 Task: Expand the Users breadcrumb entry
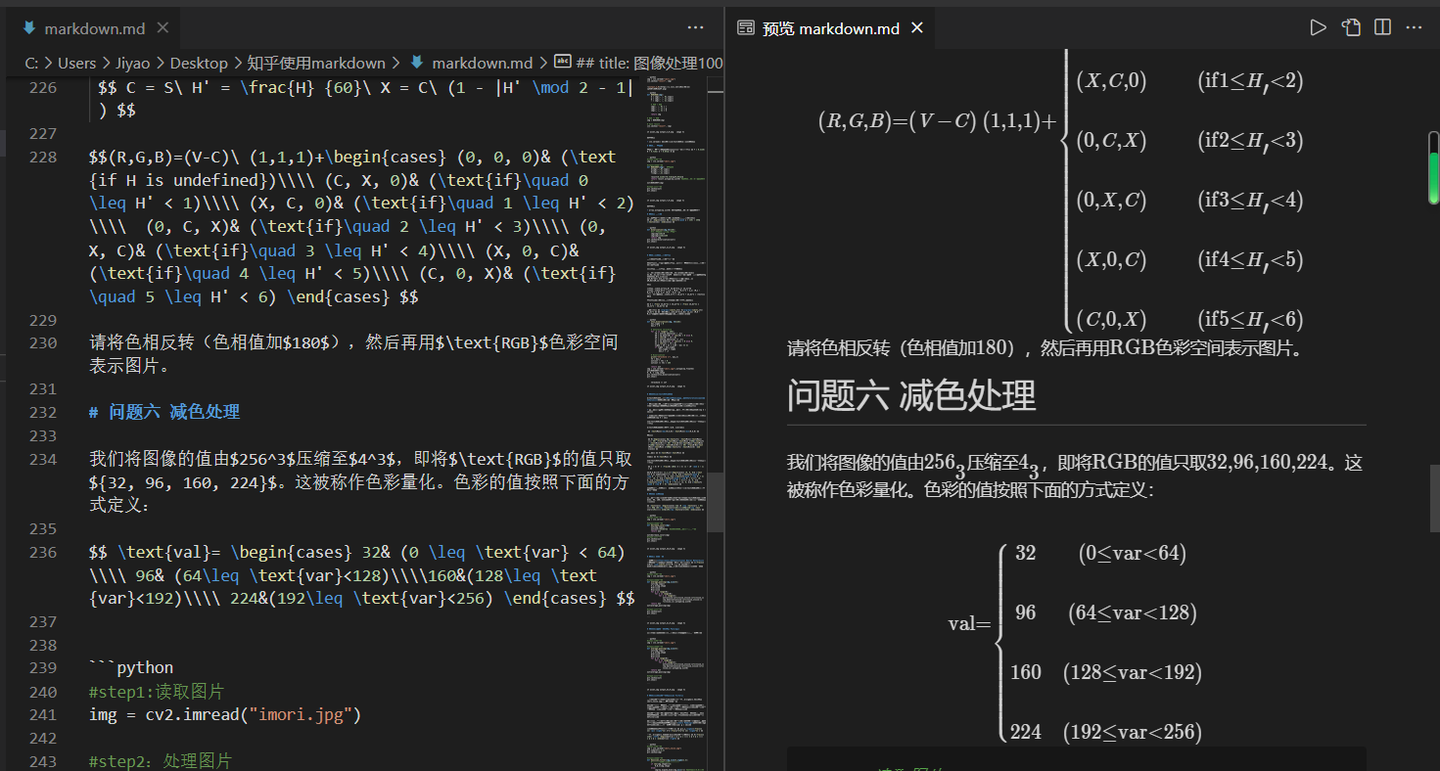[77, 62]
